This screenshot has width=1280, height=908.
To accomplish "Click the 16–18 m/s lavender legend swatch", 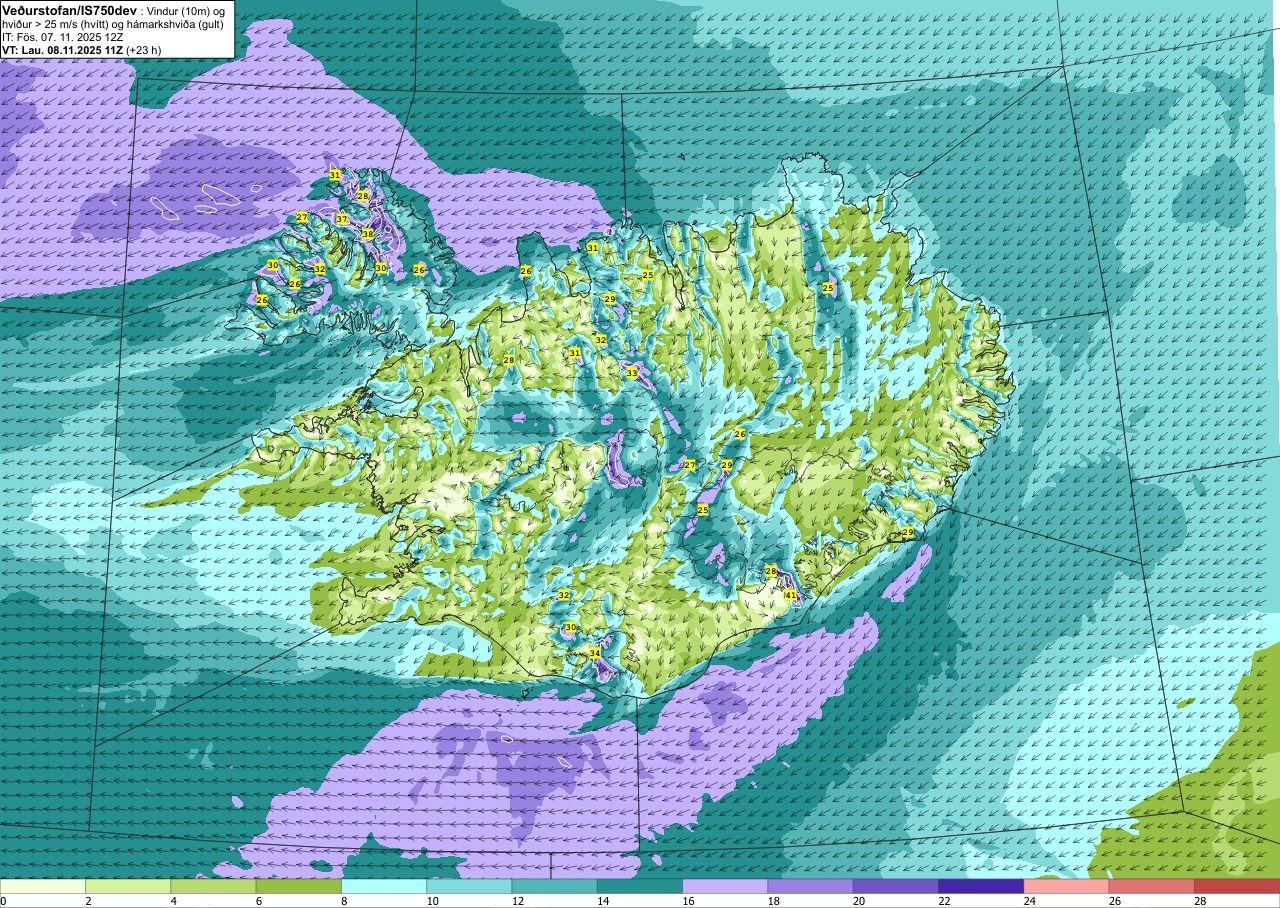I will 725,886.
